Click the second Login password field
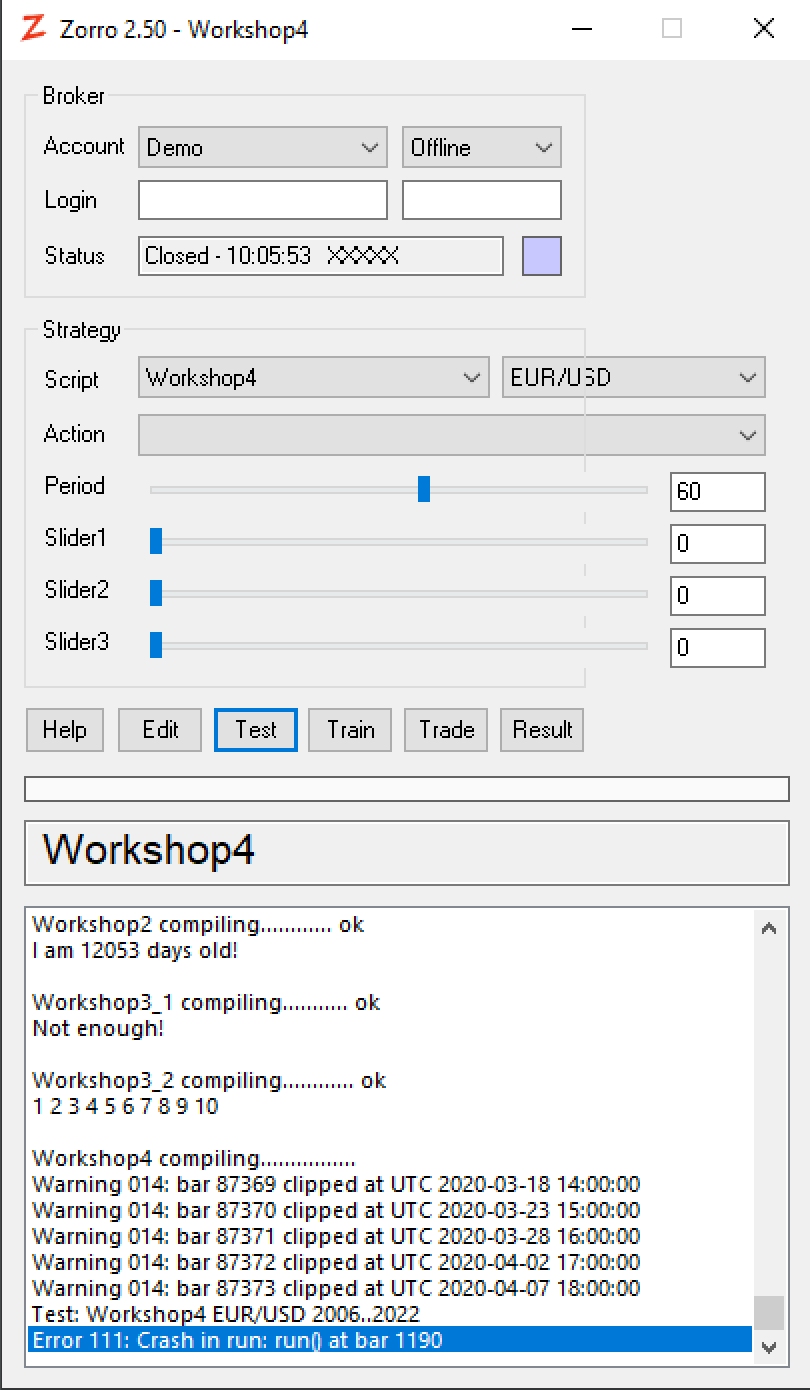810x1390 pixels. pos(481,200)
